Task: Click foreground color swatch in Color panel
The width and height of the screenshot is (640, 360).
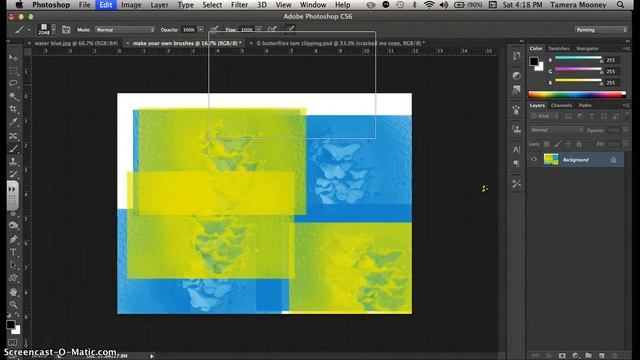Action: [x=534, y=61]
